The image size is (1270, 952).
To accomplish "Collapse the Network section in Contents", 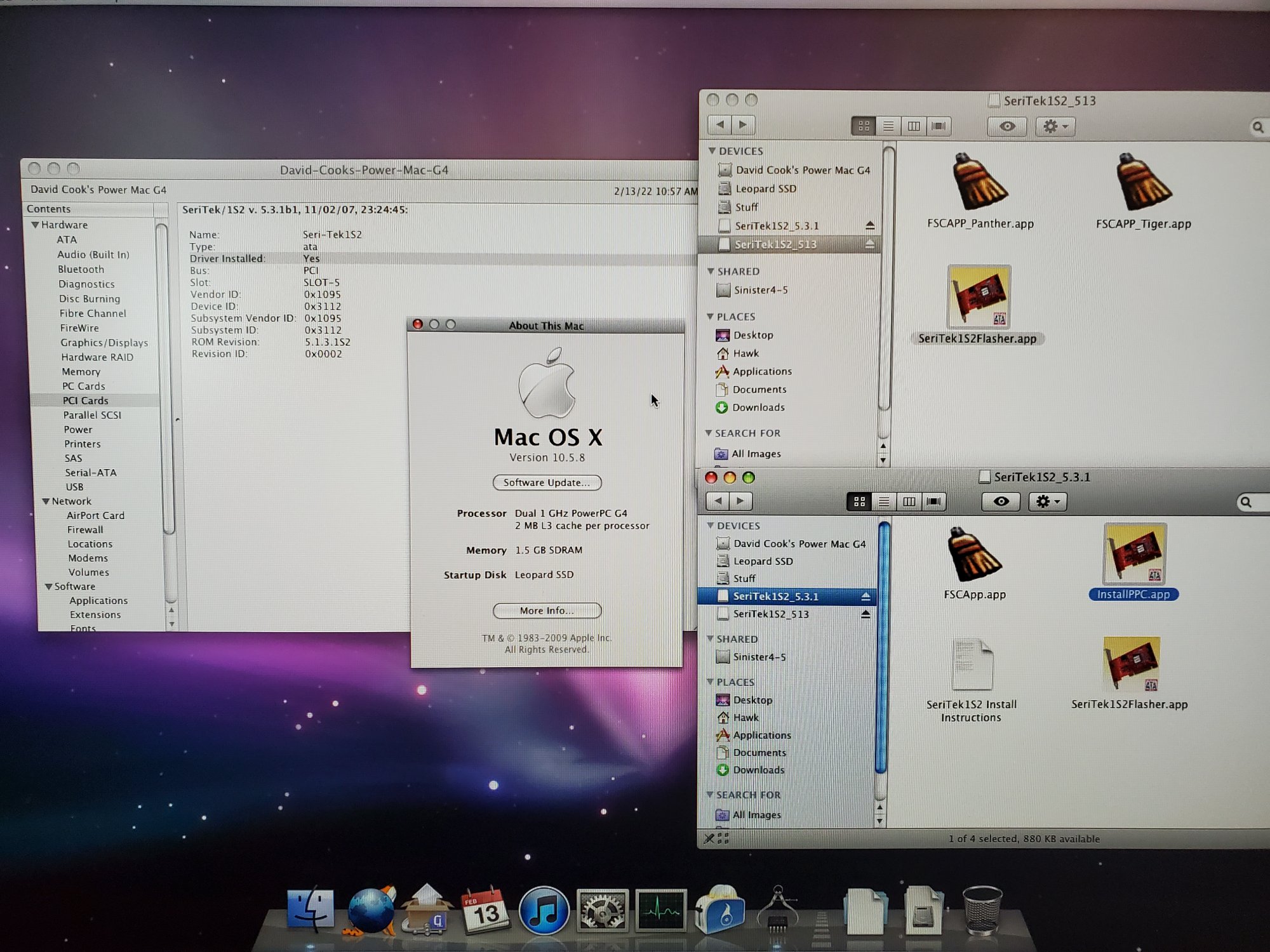I will (x=46, y=501).
